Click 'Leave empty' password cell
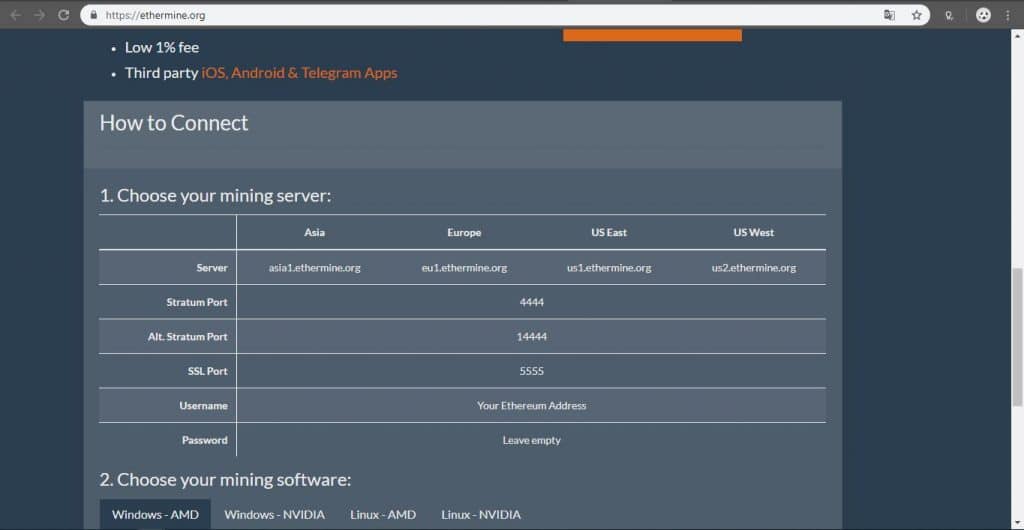The width and height of the screenshot is (1024, 530). click(x=532, y=440)
